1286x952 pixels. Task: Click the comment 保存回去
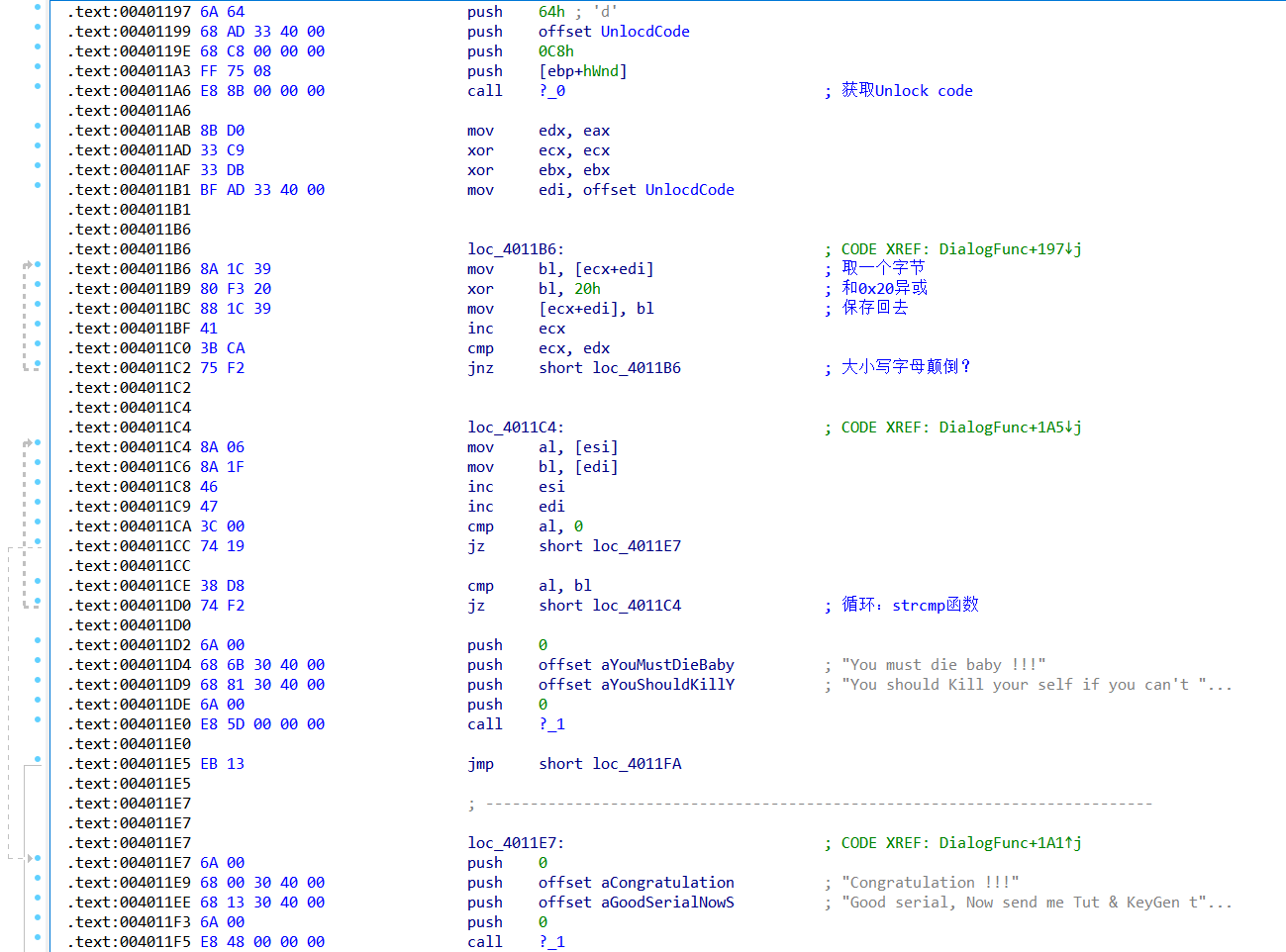875,308
